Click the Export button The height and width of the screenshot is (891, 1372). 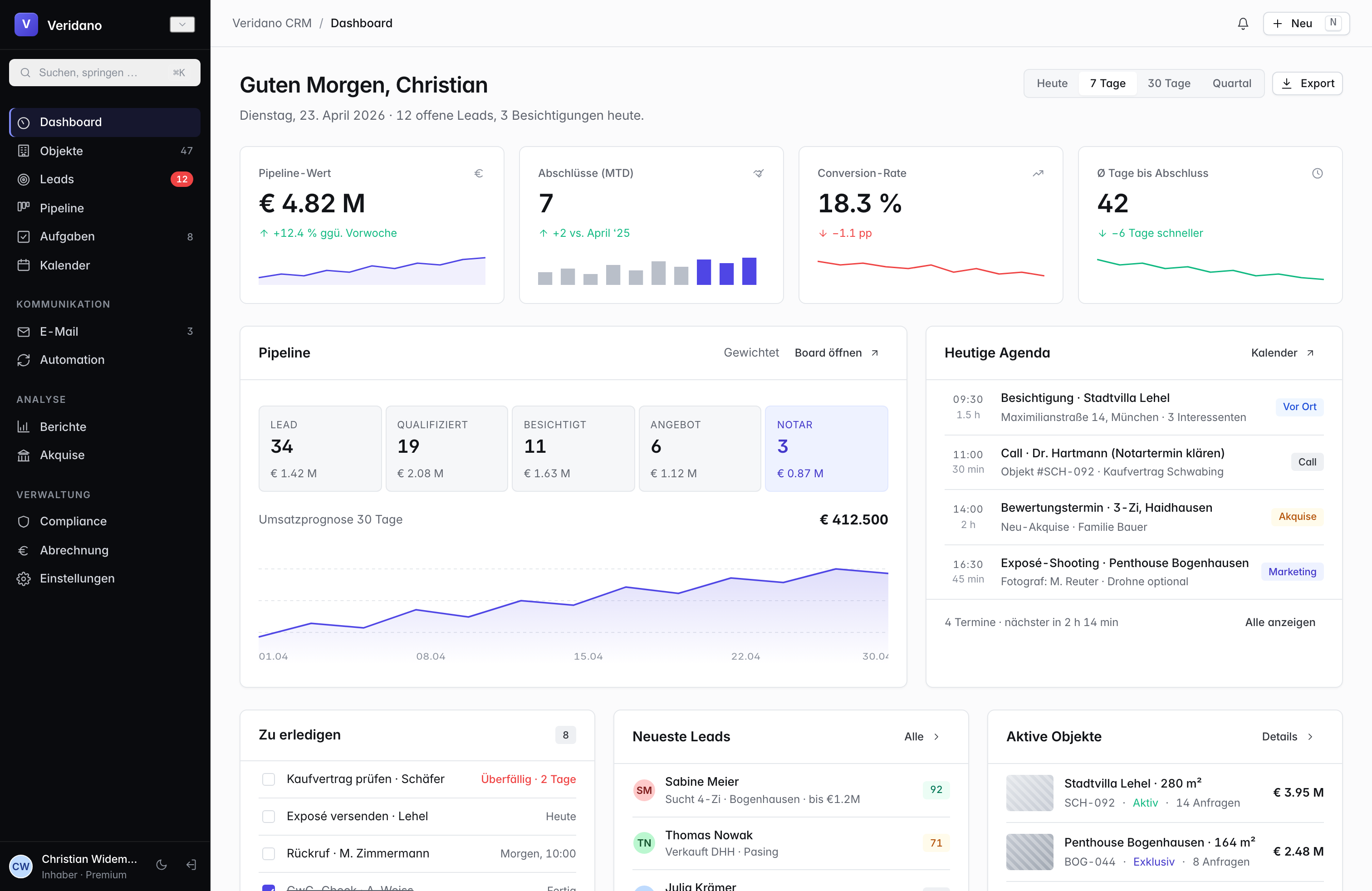pyautogui.click(x=1308, y=83)
